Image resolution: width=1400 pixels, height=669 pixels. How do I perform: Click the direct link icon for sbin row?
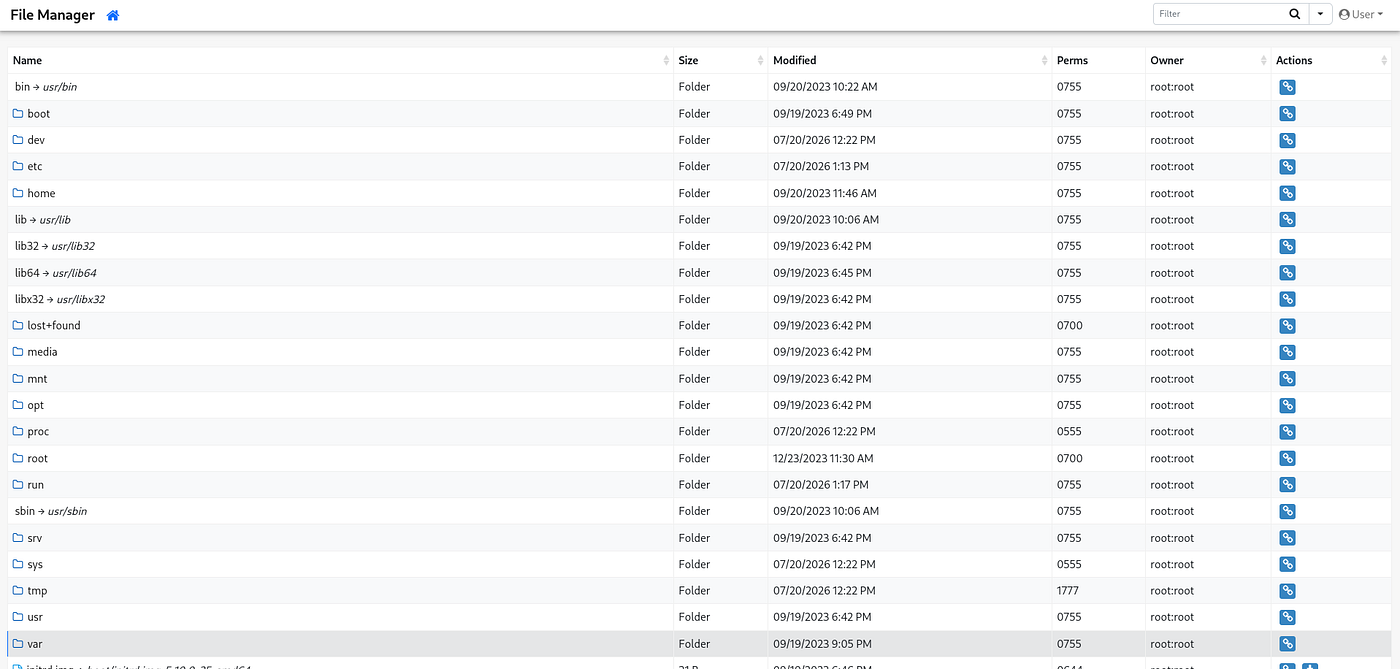(x=1287, y=511)
